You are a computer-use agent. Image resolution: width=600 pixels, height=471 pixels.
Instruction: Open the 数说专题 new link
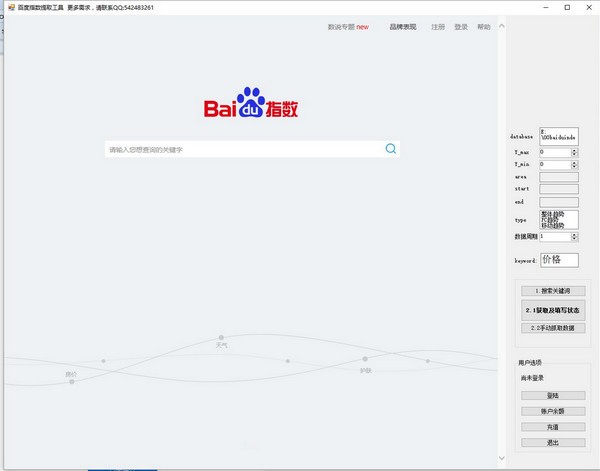pyautogui.click(x=348, y=27)
